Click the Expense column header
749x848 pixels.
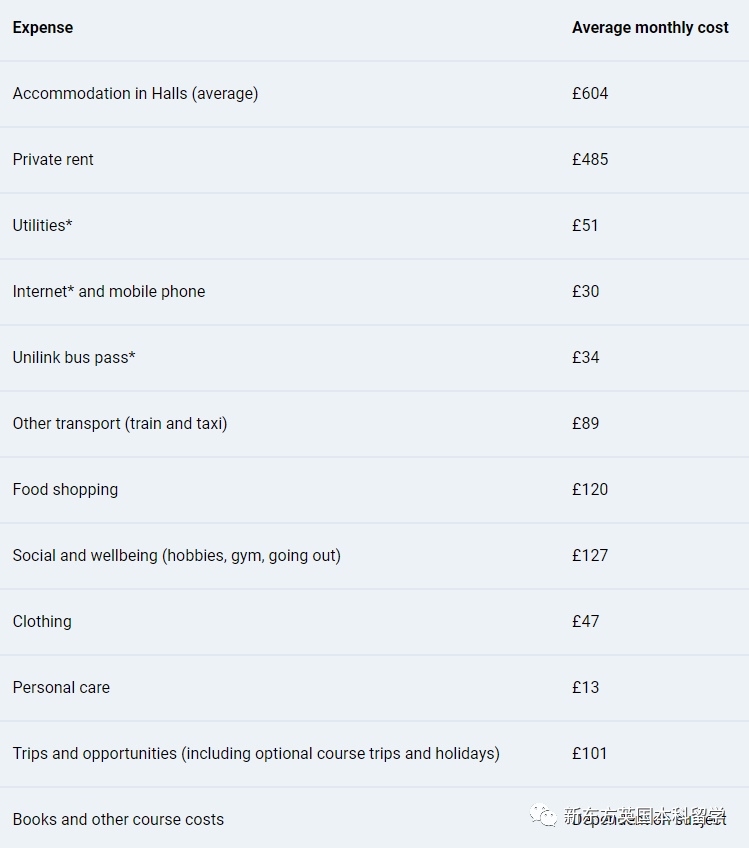pyautogui.click(x=43, y=28)
